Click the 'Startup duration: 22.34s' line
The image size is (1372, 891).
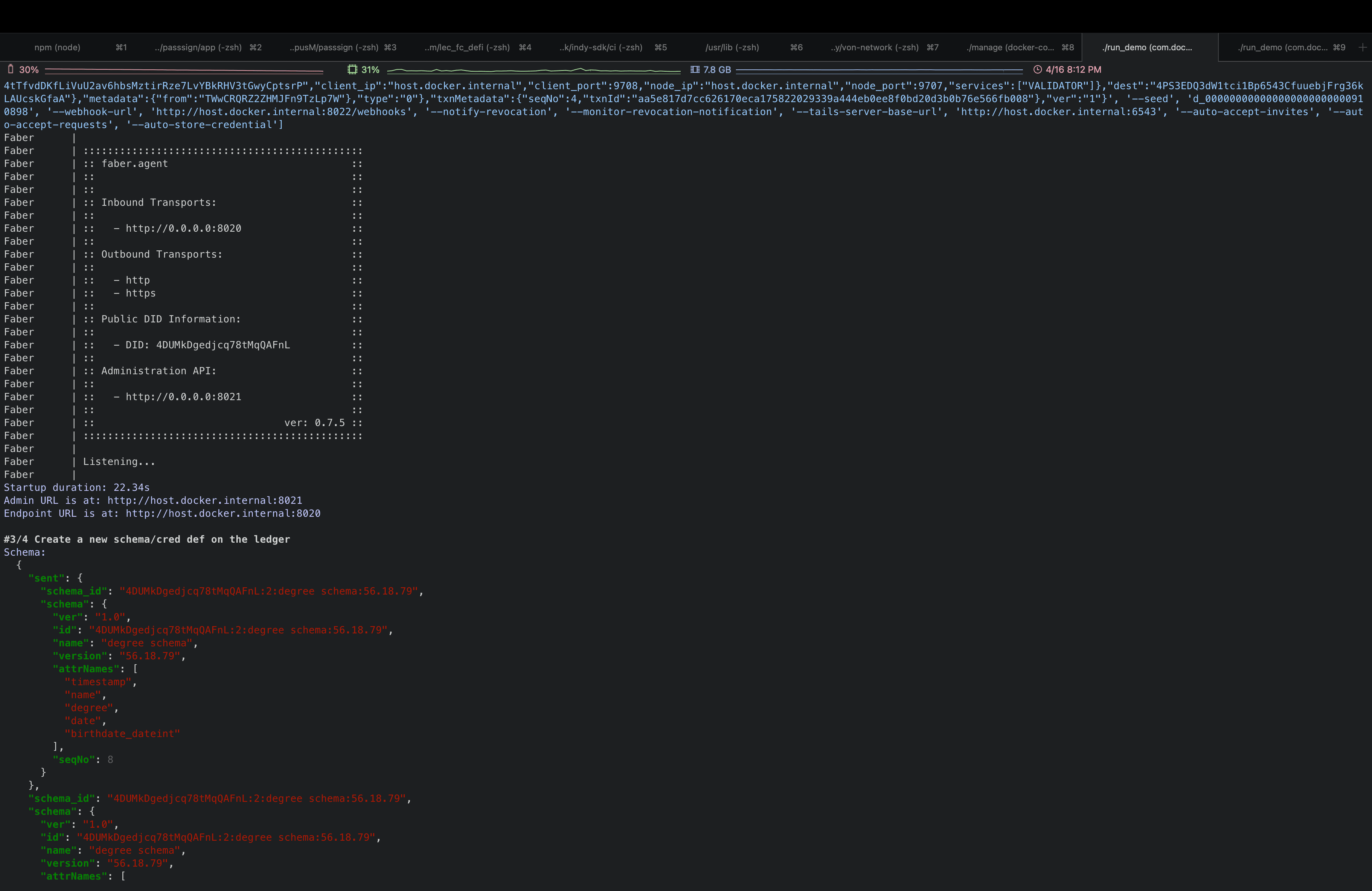click(77, 487)
